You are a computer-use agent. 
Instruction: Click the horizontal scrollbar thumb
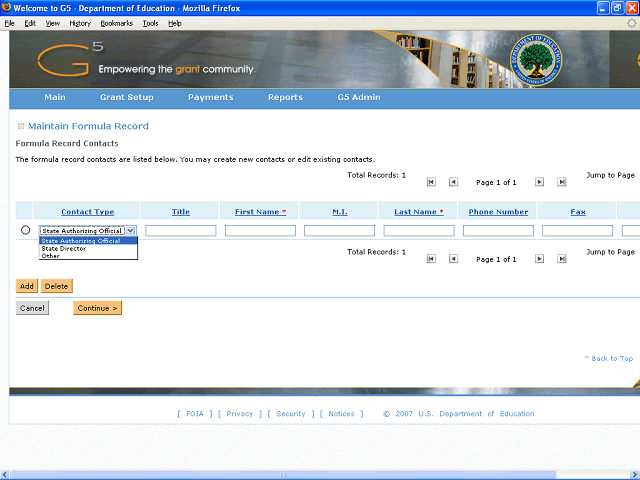pyautogui.click(x=284, y=475)
